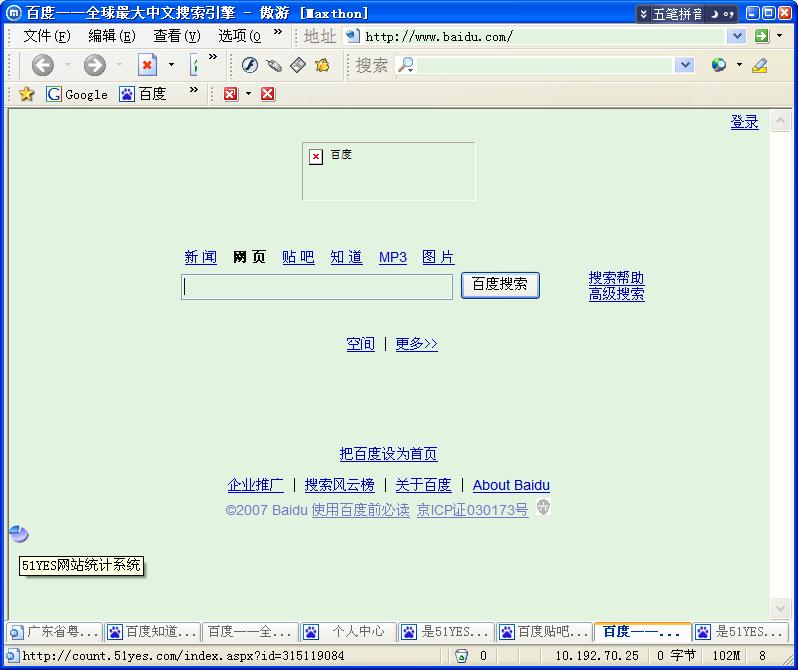Switch to the 广东省粤... tab
Viewport: 798px width, 670px height.
click(54, 632)
